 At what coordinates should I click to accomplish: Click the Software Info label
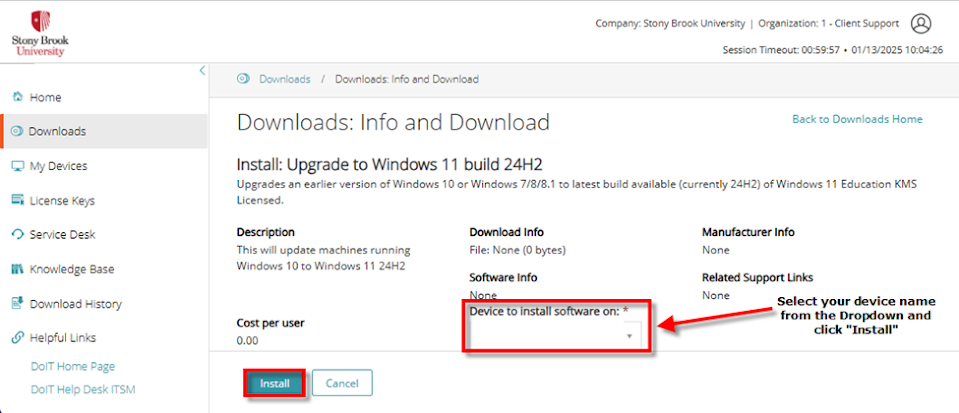(x=503, y=277)
